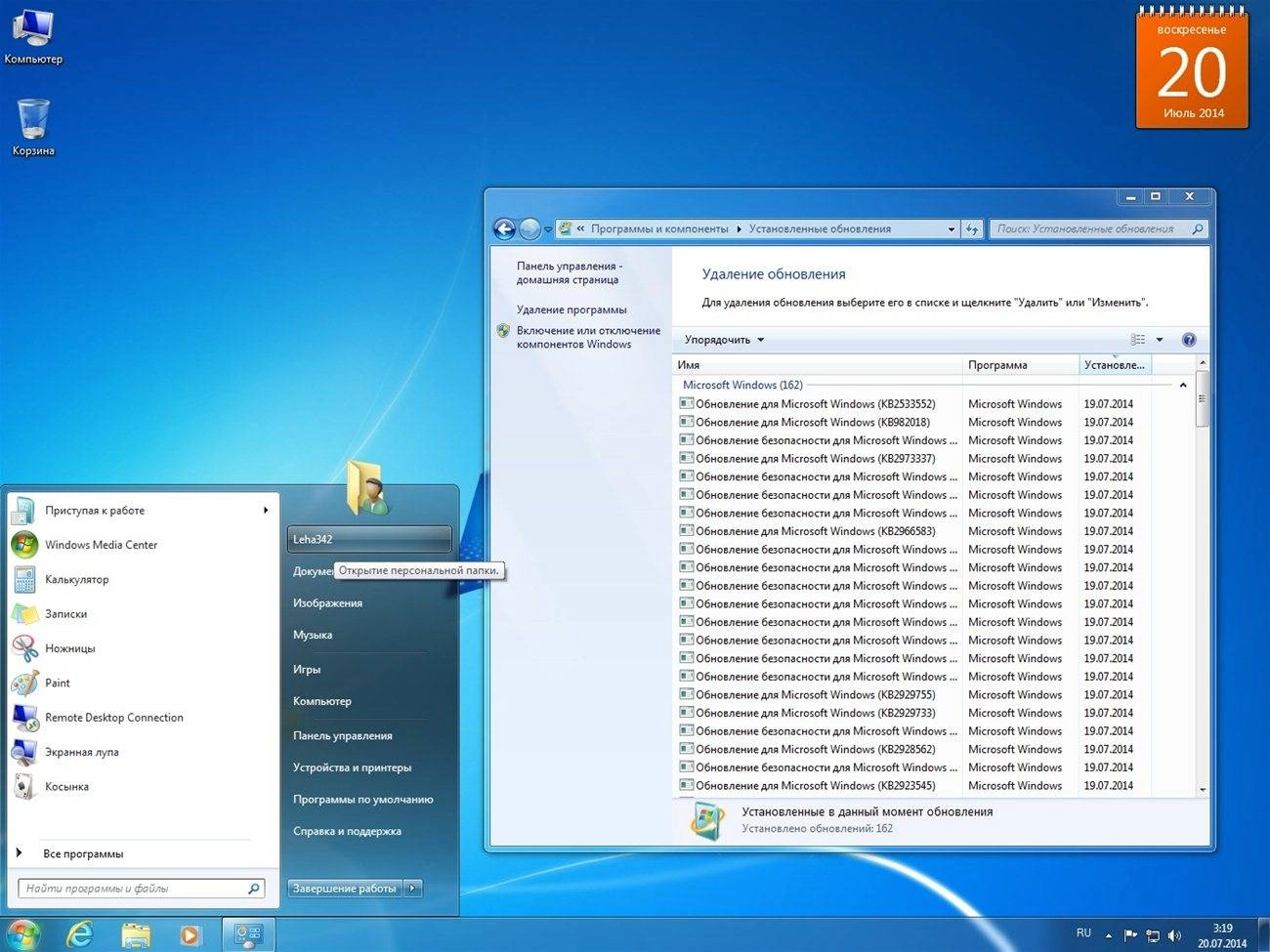Click the Windows Start orb

click(21, 934)
